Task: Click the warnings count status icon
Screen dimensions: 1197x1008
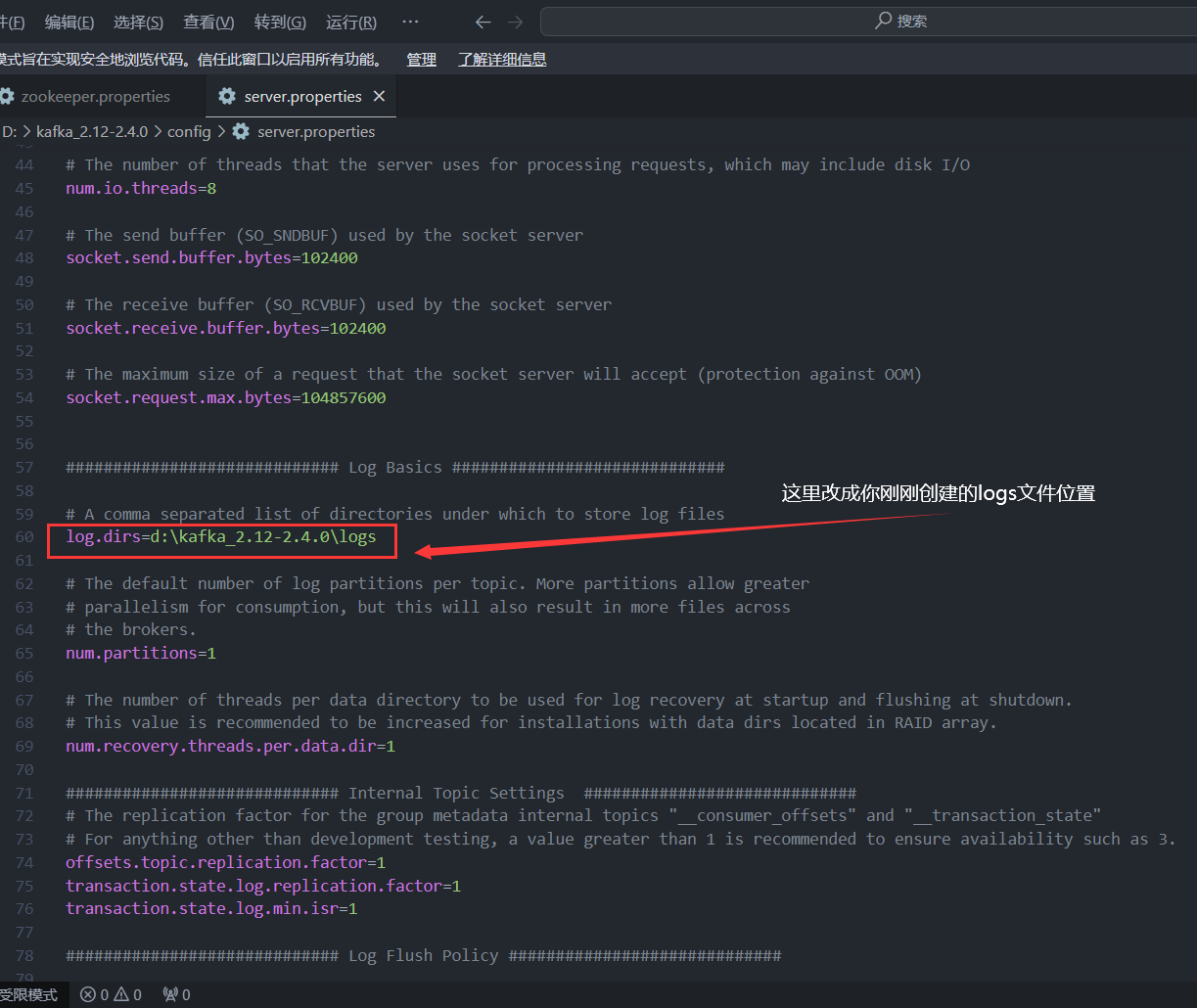Action: point(128,994)
